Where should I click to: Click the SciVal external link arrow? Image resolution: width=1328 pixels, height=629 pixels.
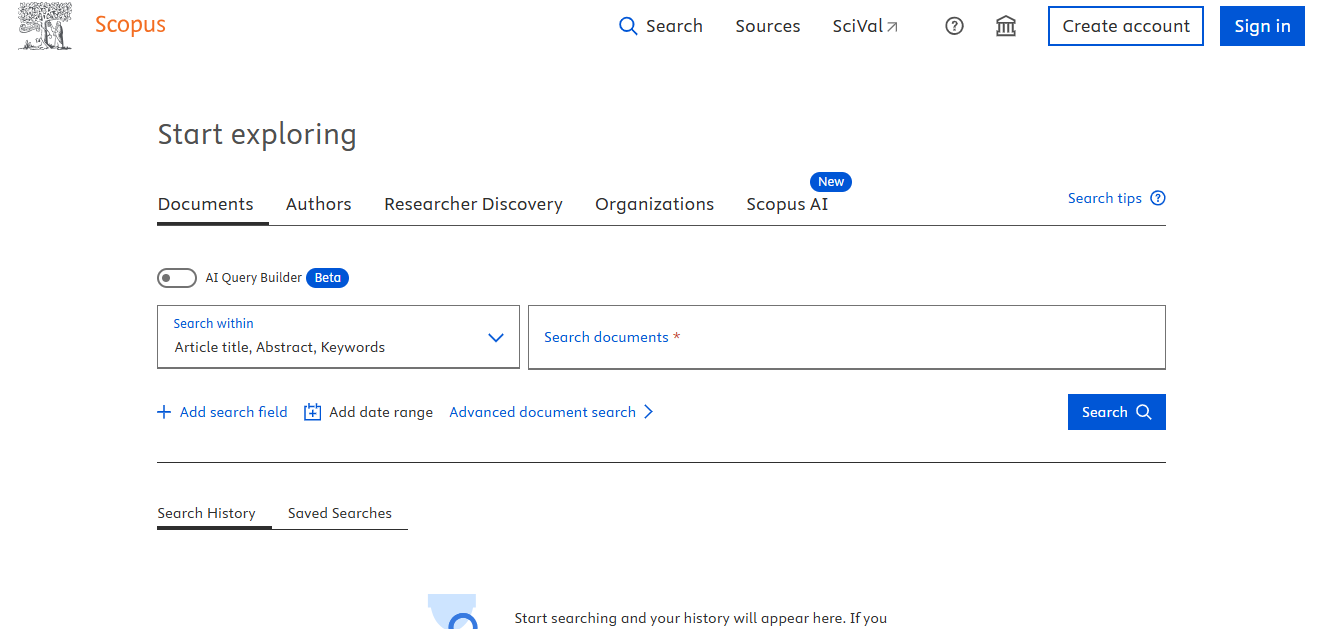(893, 27)
